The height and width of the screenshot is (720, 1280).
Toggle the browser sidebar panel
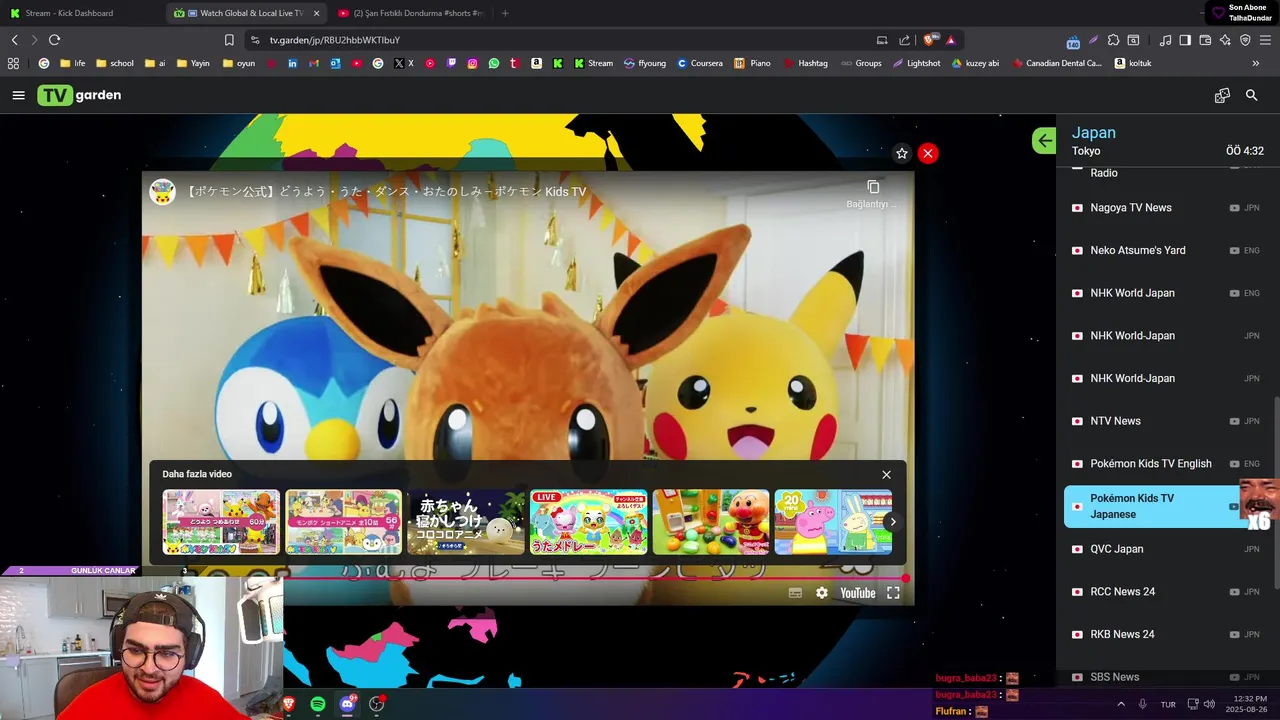tap(1185, 40)
